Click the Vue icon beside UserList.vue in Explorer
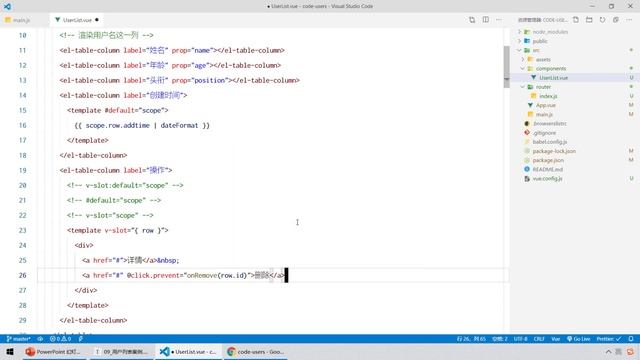Image resolution: width=640 pixels, height=360 pixels. (533, 78)
